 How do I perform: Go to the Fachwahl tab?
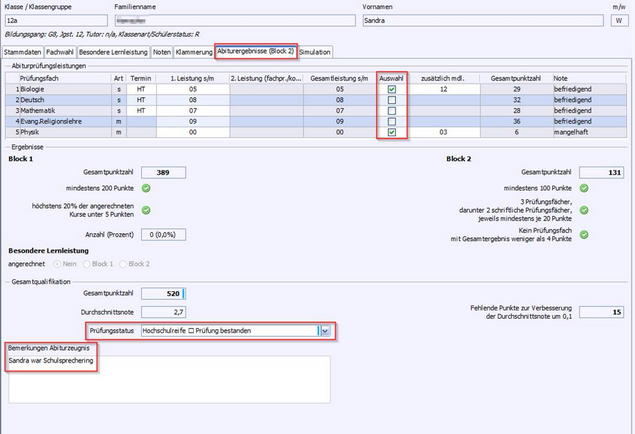60,51
